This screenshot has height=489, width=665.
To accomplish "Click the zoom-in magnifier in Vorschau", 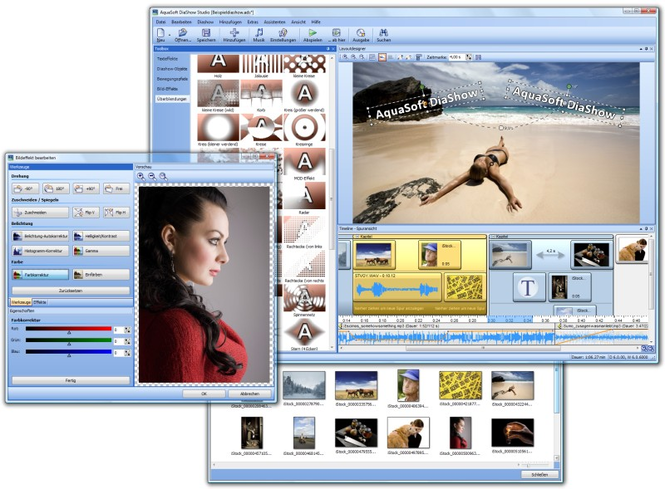I will point(141,176).
